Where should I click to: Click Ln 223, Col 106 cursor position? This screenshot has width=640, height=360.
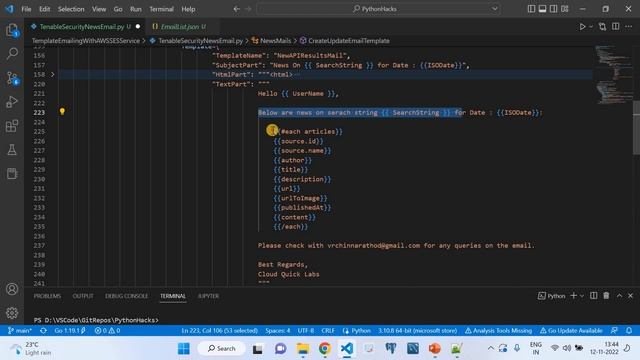(220, 331)
